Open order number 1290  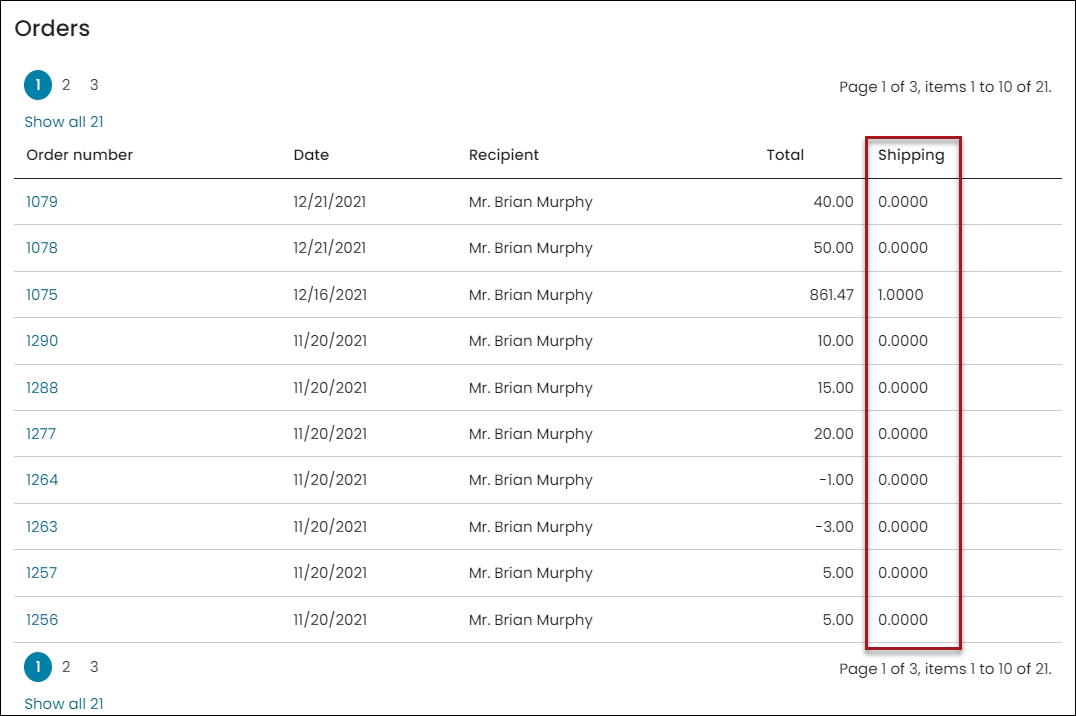[x=42, y=340]
